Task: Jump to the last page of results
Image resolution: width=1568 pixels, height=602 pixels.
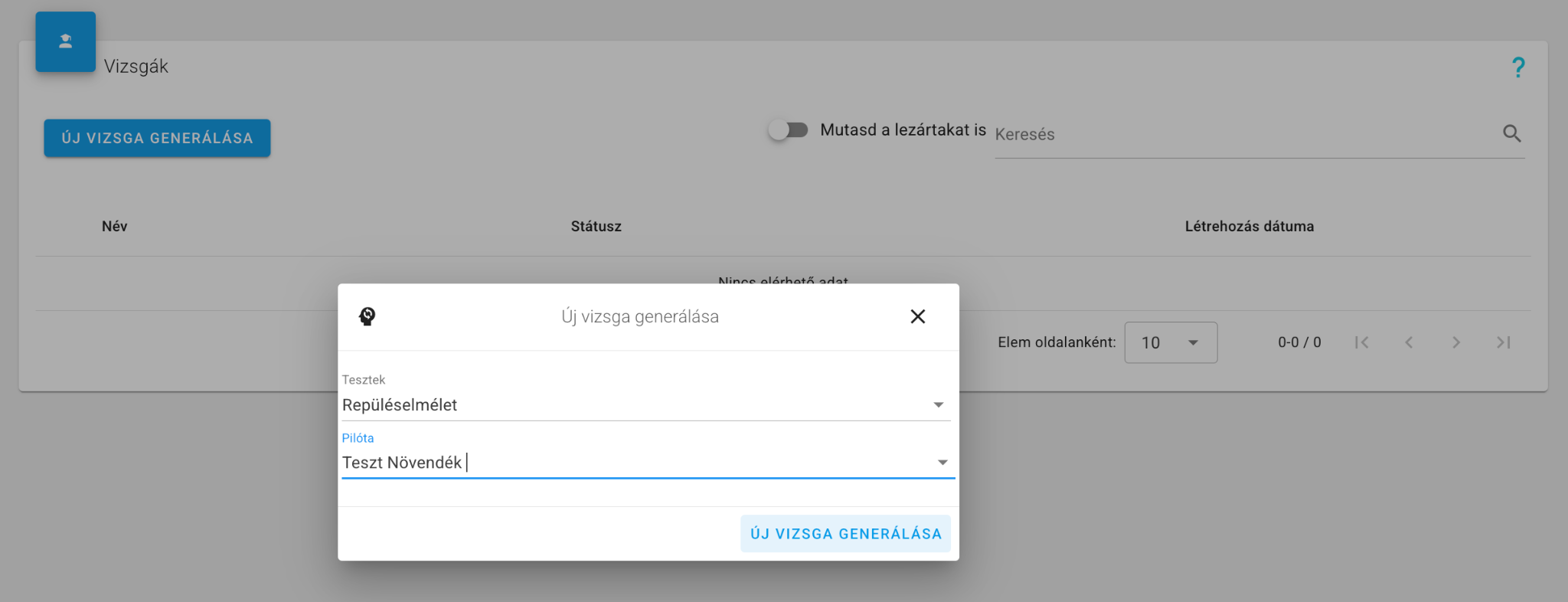Action: click(1504, 342)
